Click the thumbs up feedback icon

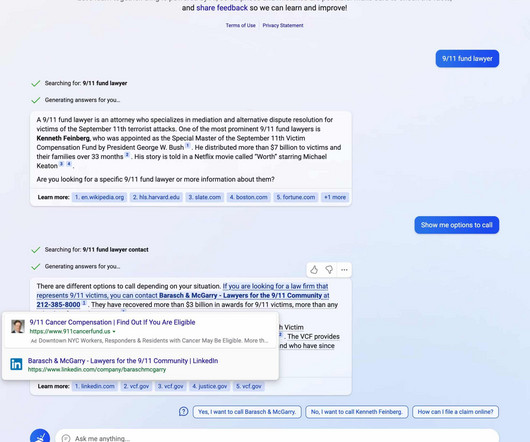click(x=314, y=270)
